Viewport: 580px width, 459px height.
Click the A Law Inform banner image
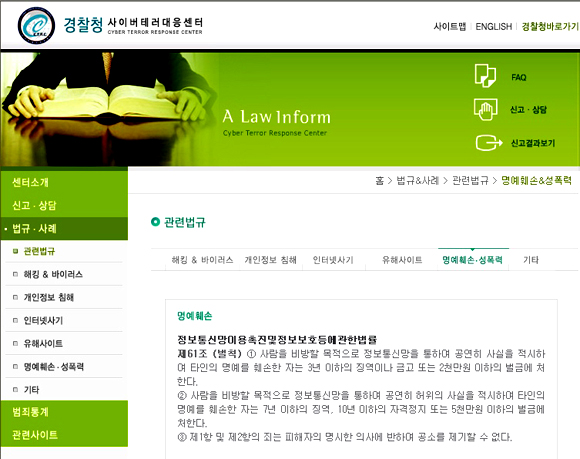pyautogui.click(x=290, y=109)
